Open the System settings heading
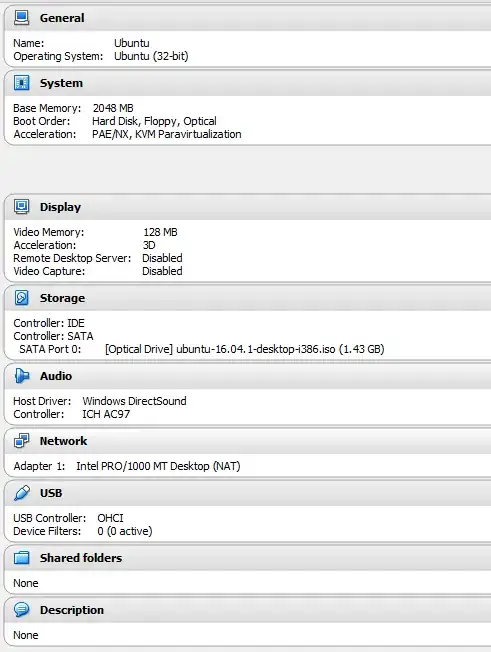The height and width of the screenshot is (652, 491). pos(61,83)
